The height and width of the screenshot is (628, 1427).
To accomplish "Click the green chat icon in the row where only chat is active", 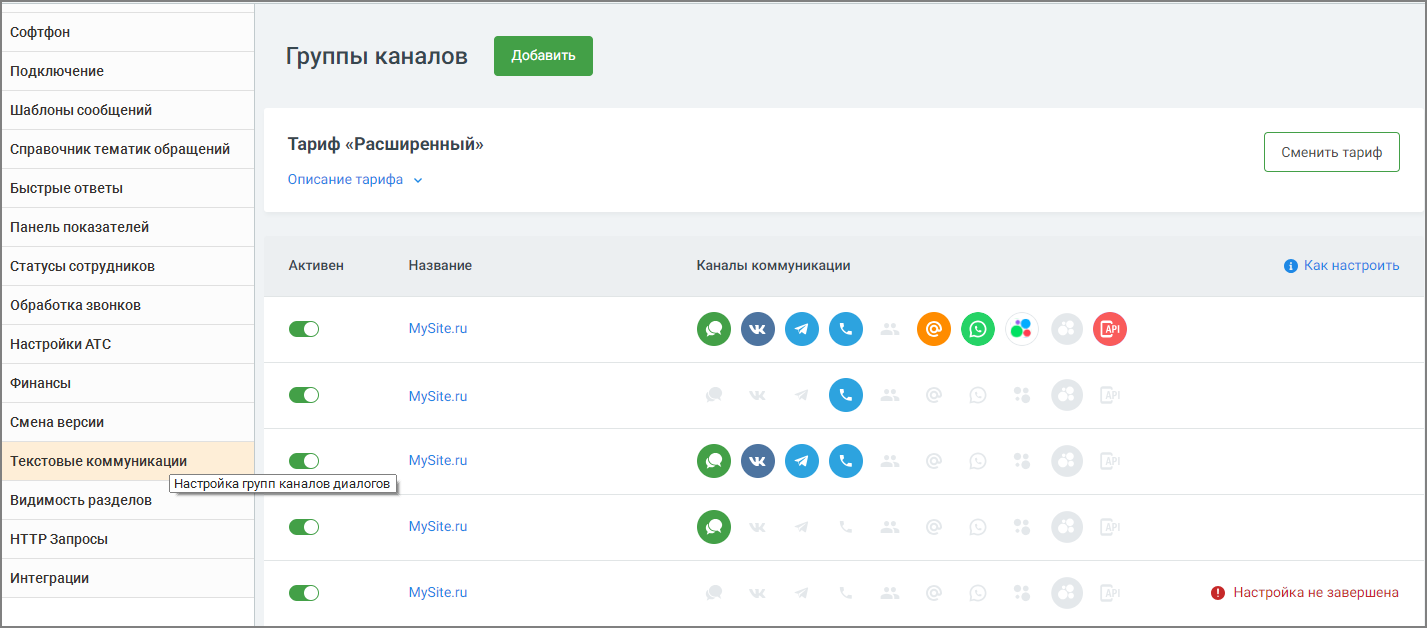I will pos(714,527).
